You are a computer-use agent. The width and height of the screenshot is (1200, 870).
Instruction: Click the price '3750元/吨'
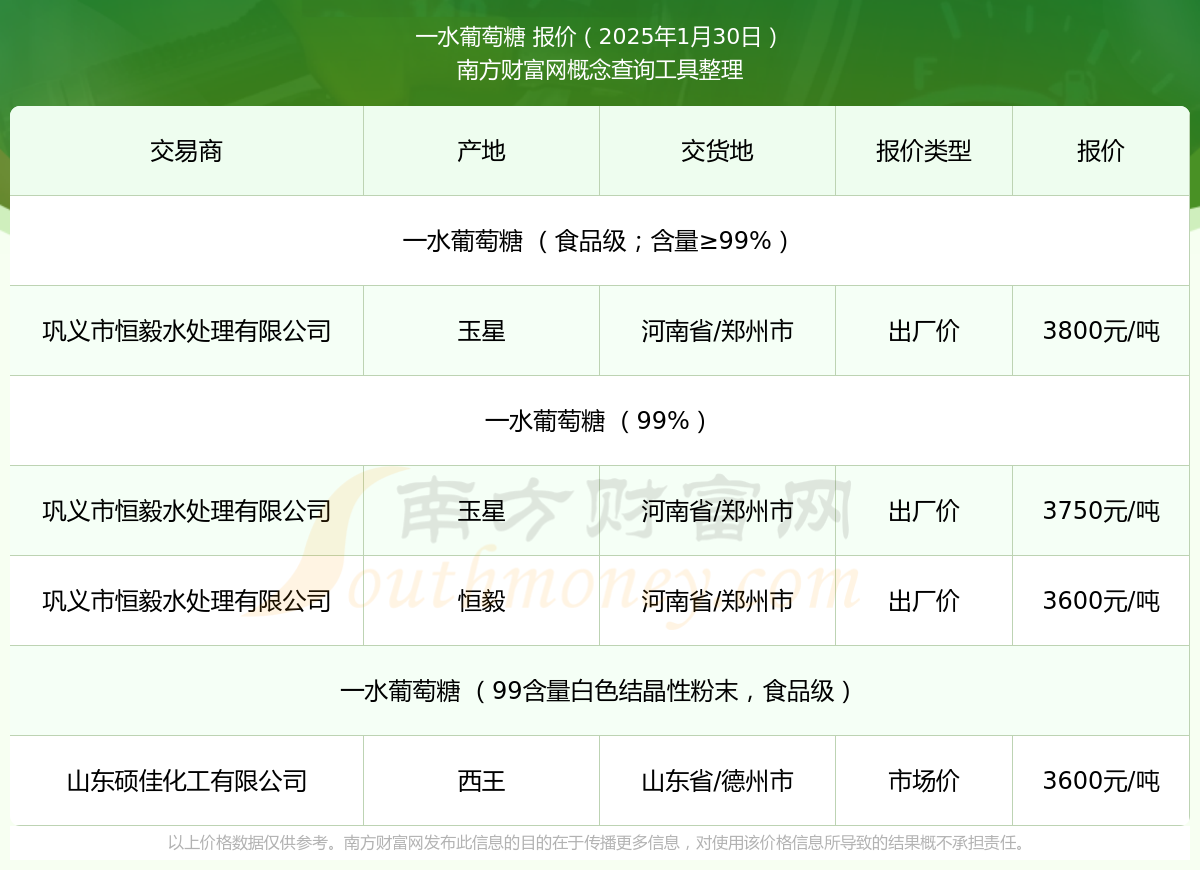(x=1101, y=511)
